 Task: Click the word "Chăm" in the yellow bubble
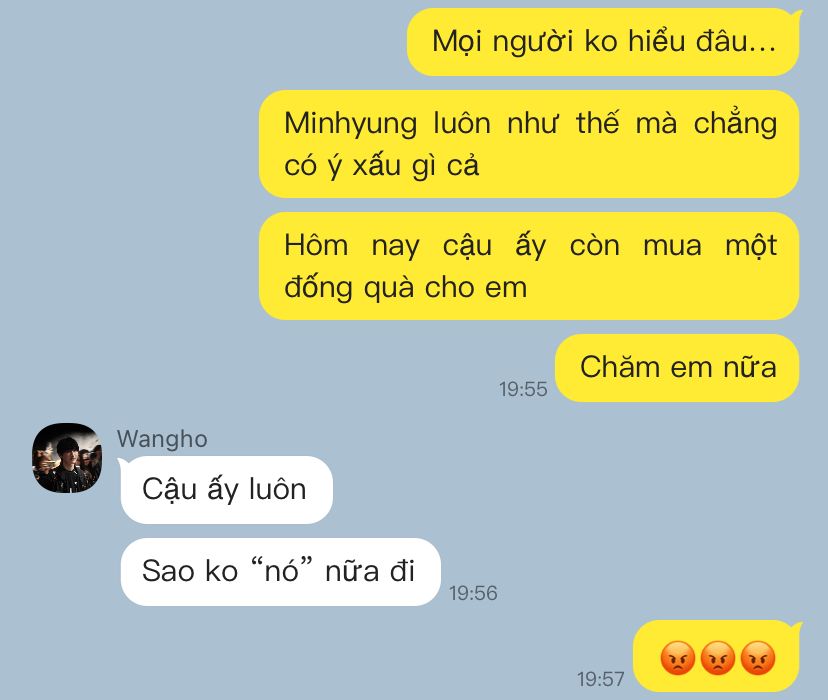click(x=620, y=367)
